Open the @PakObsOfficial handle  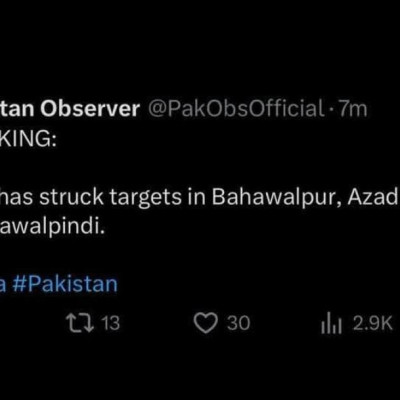click(x=236, y=109)
